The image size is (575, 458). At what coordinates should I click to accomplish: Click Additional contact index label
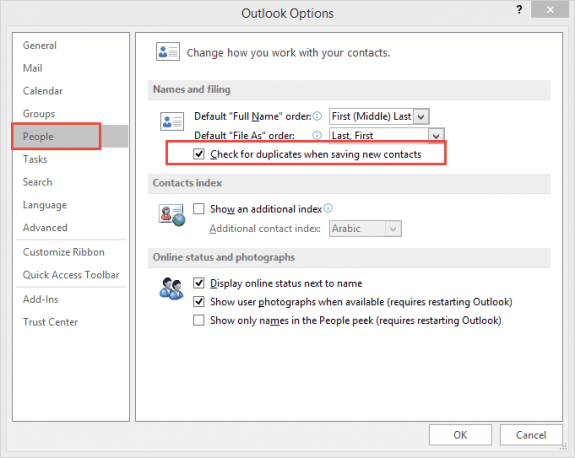point(265,229)
